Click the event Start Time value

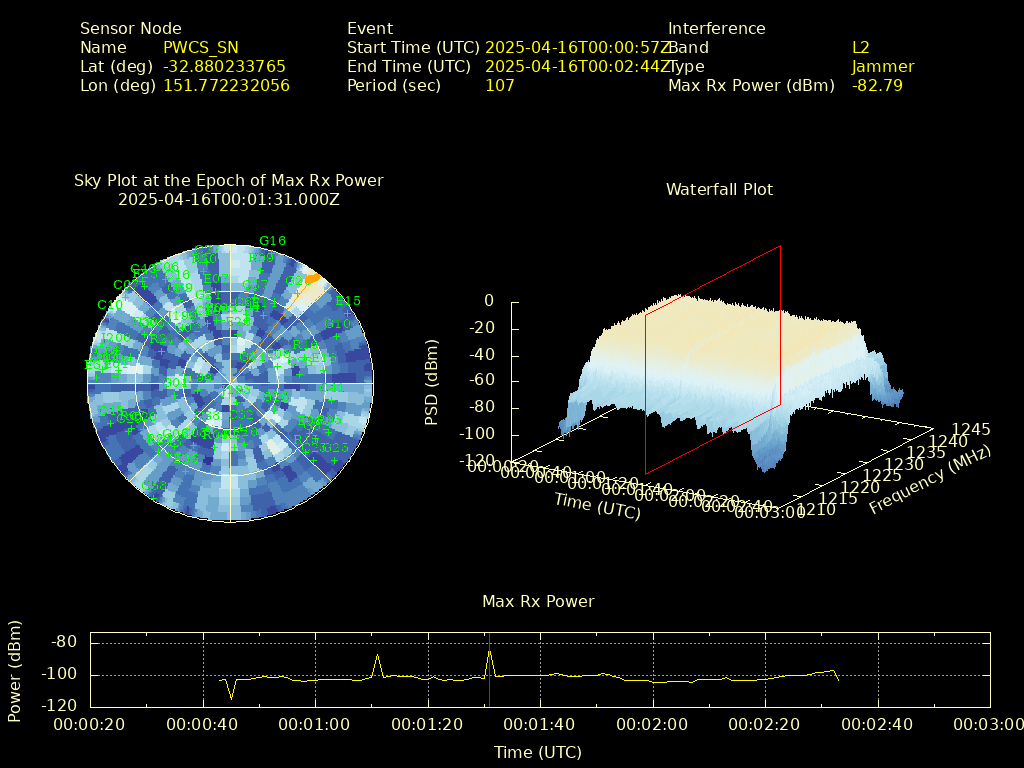pos(576,48)
